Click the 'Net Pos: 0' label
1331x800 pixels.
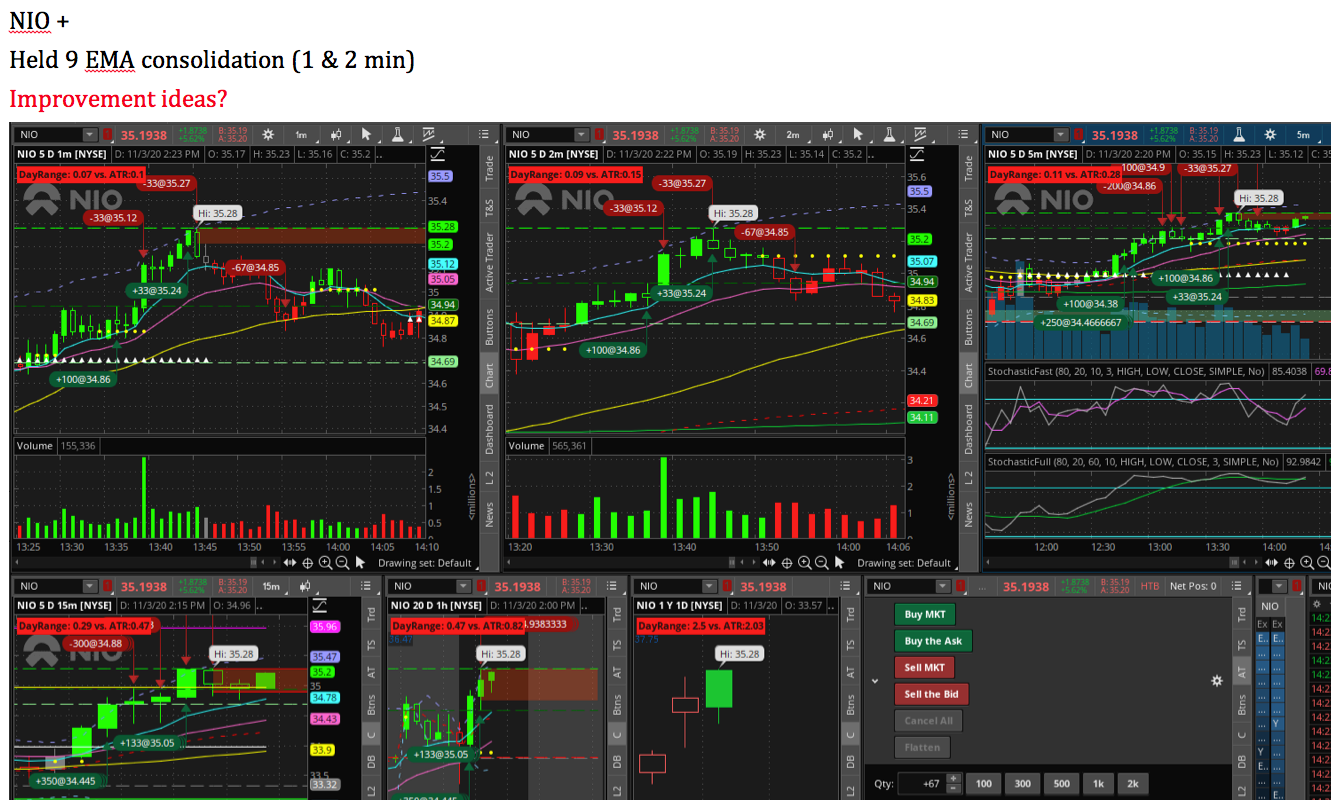pyautogui.click(x=1194, y=586)
